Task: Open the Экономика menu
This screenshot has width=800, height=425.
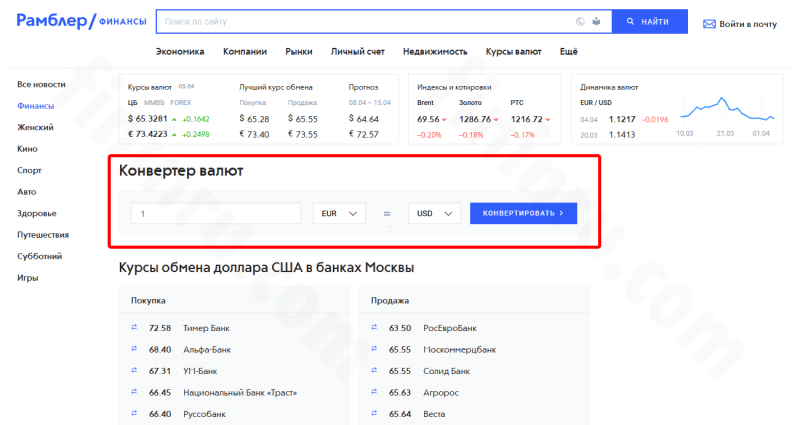Action: click(180, 52)
